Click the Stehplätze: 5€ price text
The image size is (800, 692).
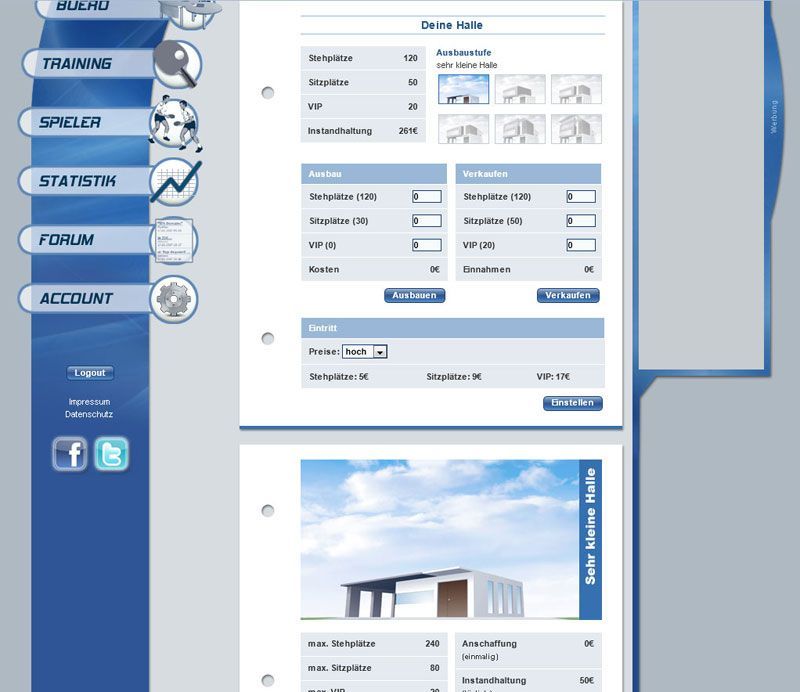click(339, 377)
